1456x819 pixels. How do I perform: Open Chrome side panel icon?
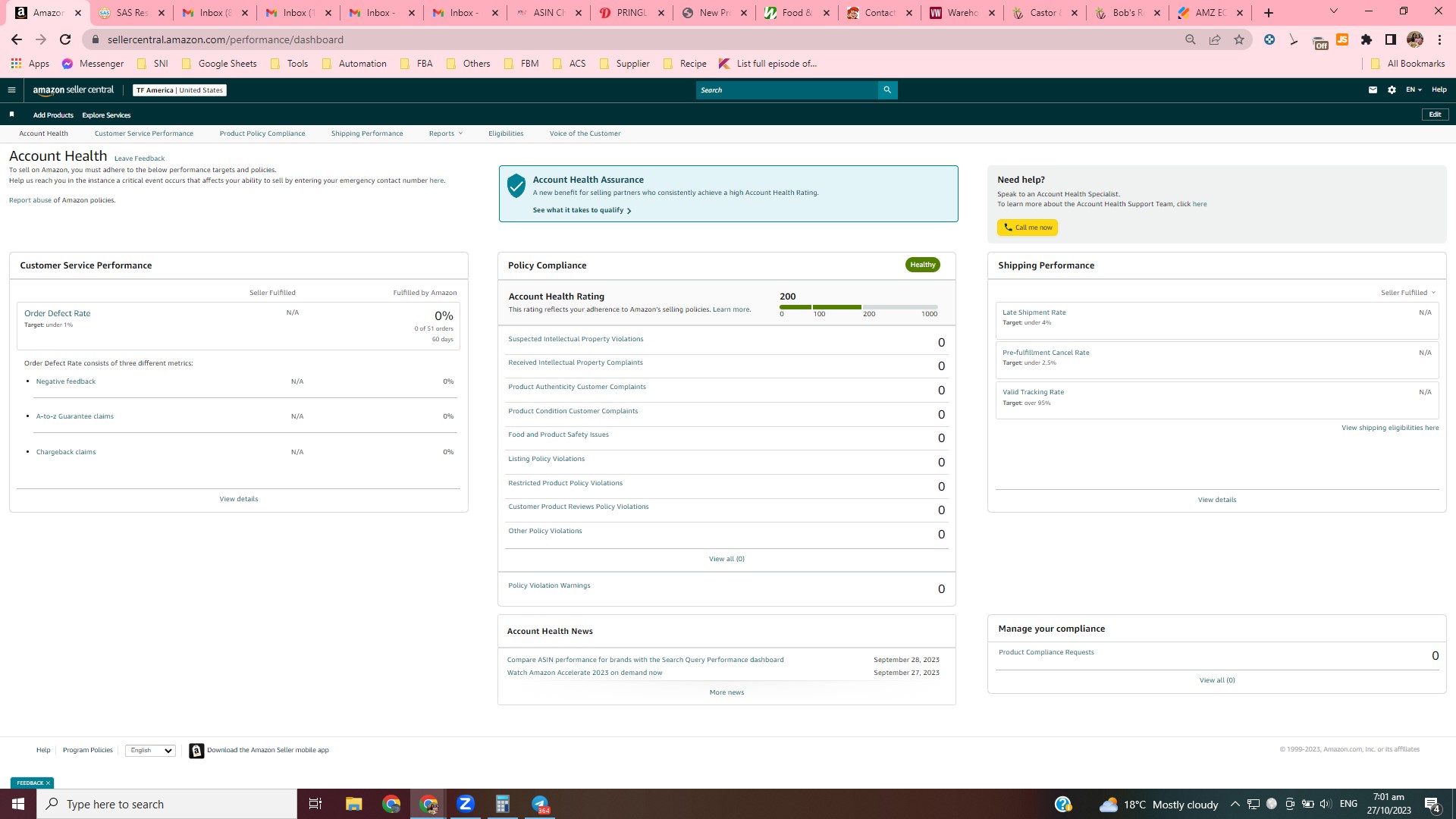[x=1391, y=39]
